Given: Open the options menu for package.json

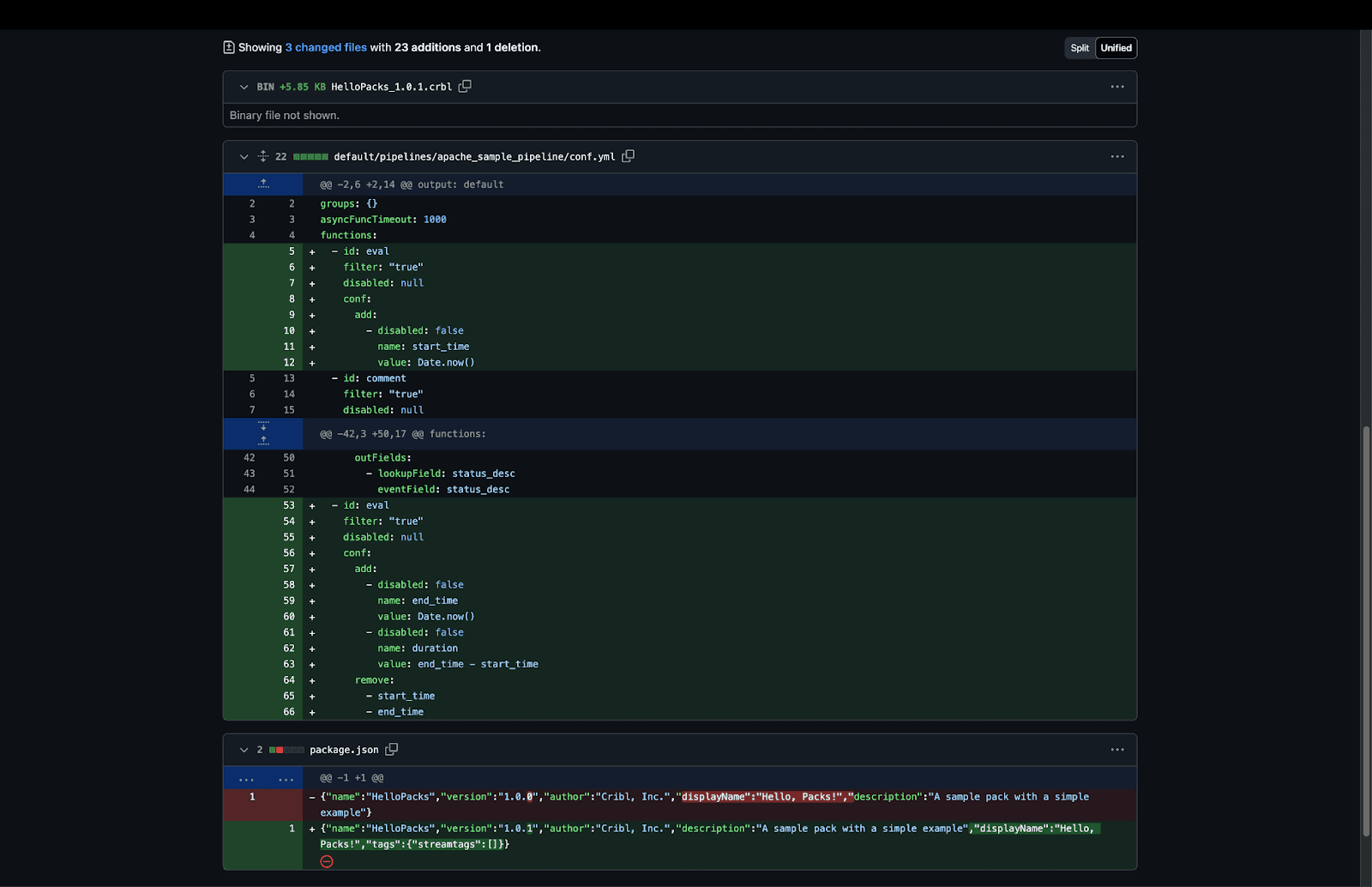Looking at the screenshot, I should tap(1116, 750).
